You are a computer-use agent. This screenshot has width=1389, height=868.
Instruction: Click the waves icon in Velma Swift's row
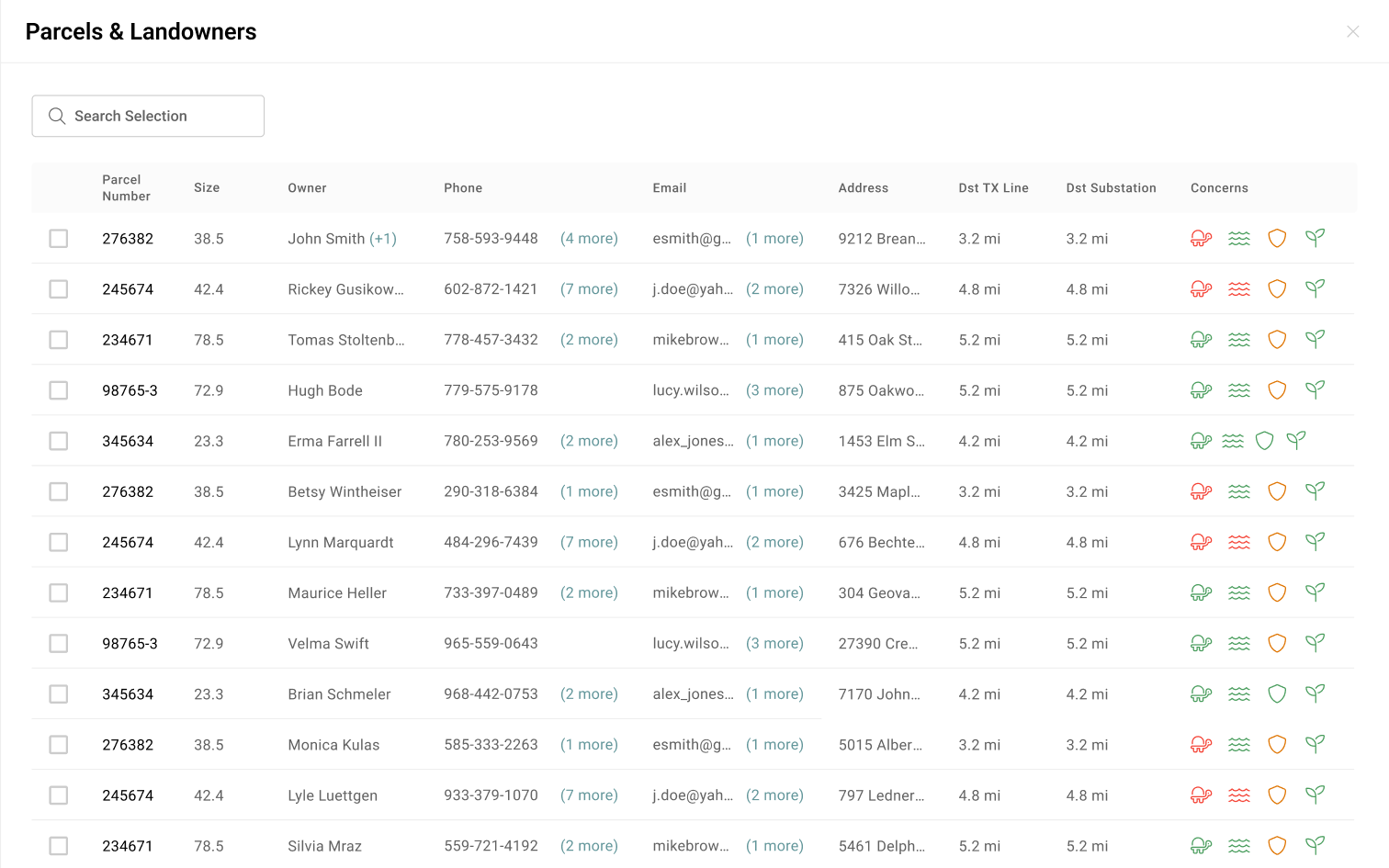(1239, 643)
